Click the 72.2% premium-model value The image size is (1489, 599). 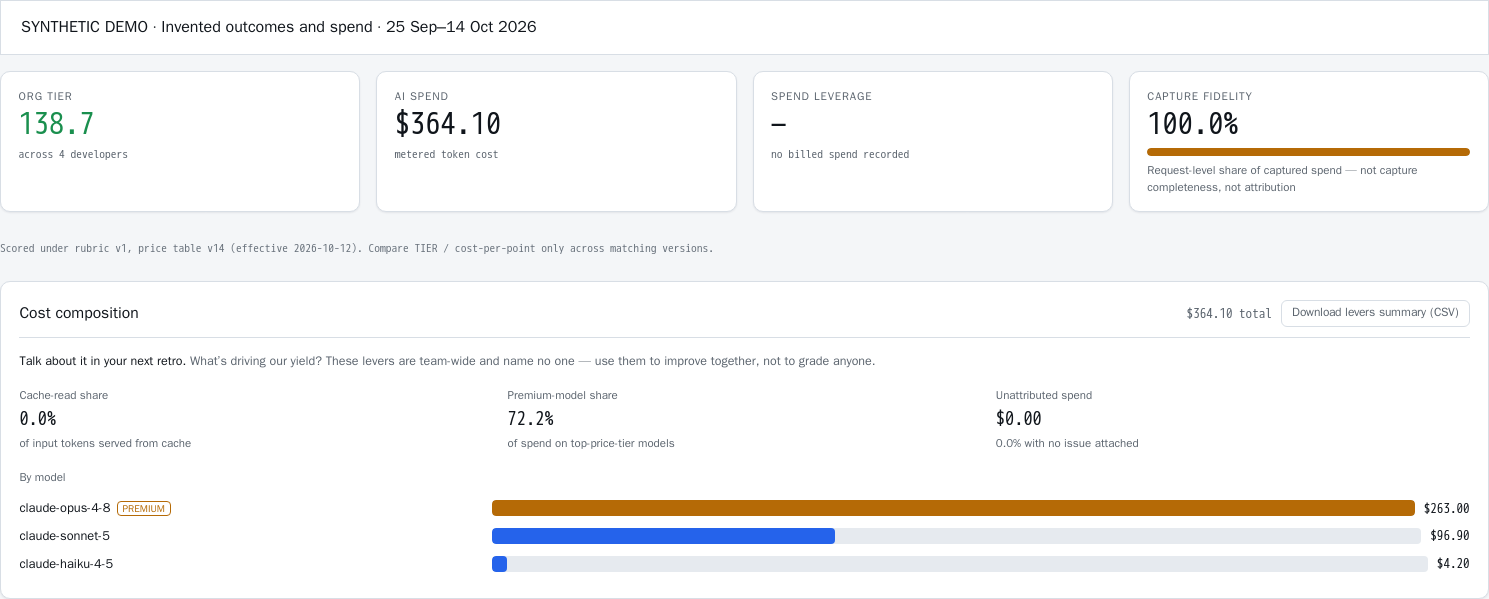point(530,419)
